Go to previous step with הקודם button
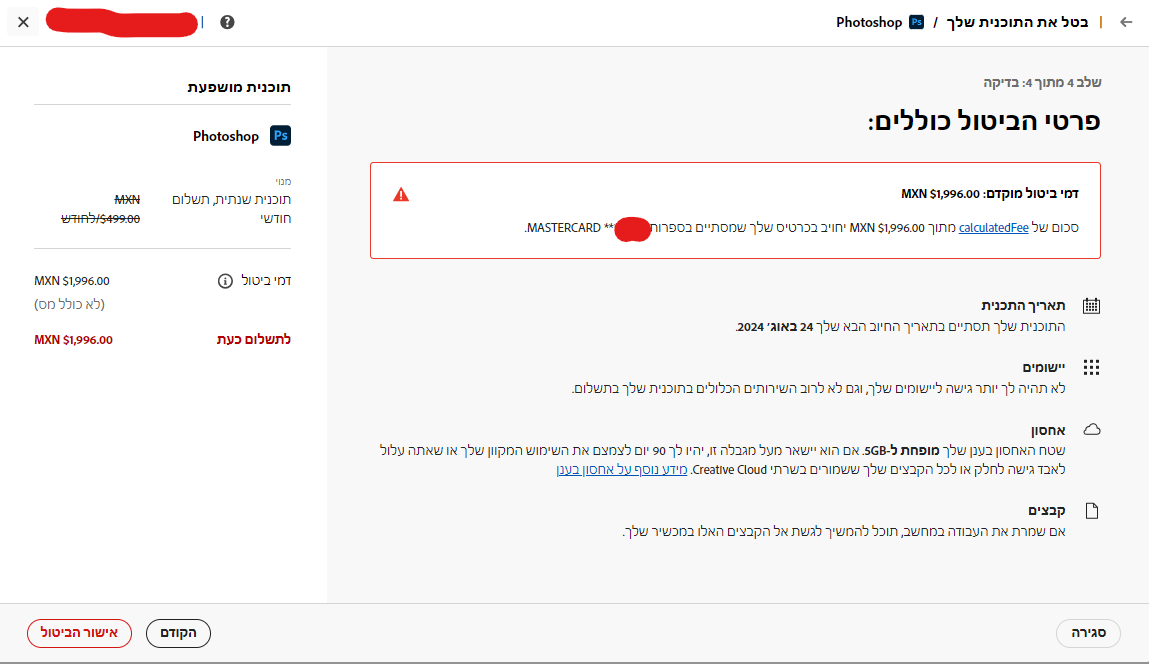 [178, 633]
